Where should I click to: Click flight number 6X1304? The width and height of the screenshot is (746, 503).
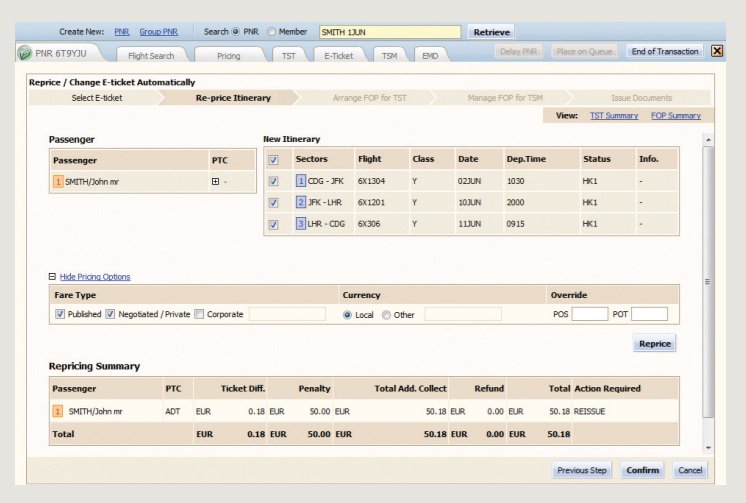click(372, 181)
